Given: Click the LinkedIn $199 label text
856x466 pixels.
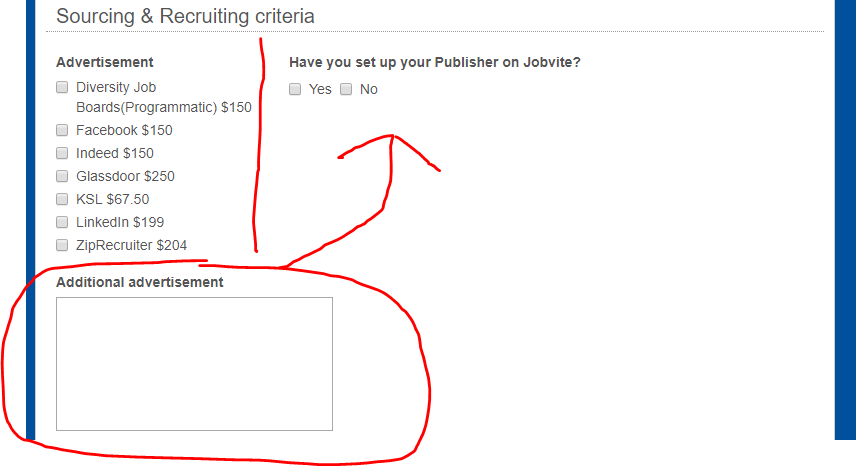Looking at the screenshot, I should point(120,222).
